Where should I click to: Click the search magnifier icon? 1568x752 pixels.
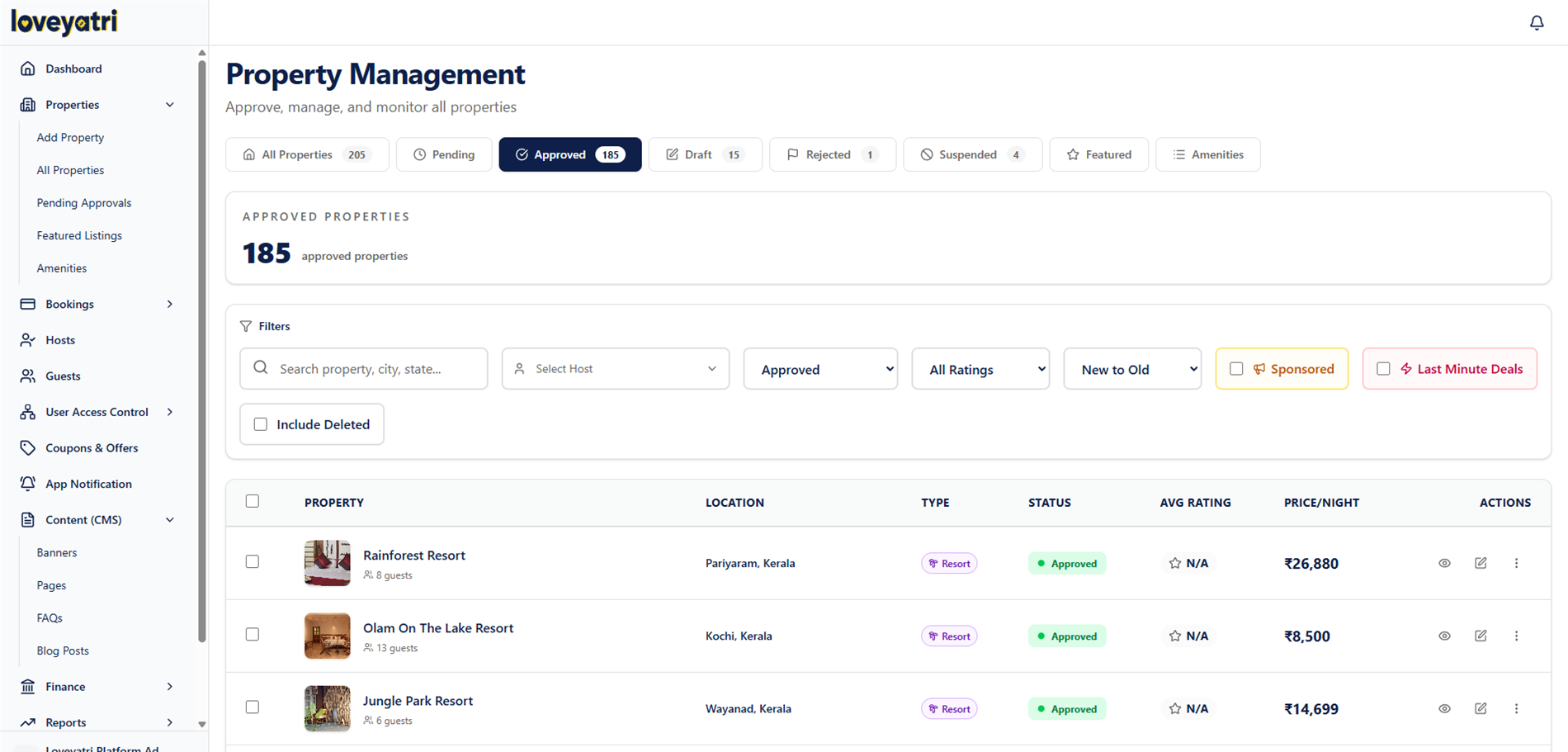coord(261,367)
